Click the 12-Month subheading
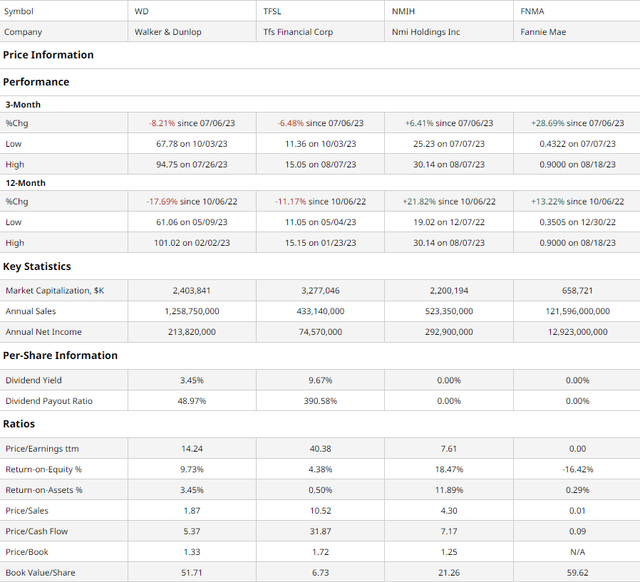640x582 pixels. [x=25, y=183]
